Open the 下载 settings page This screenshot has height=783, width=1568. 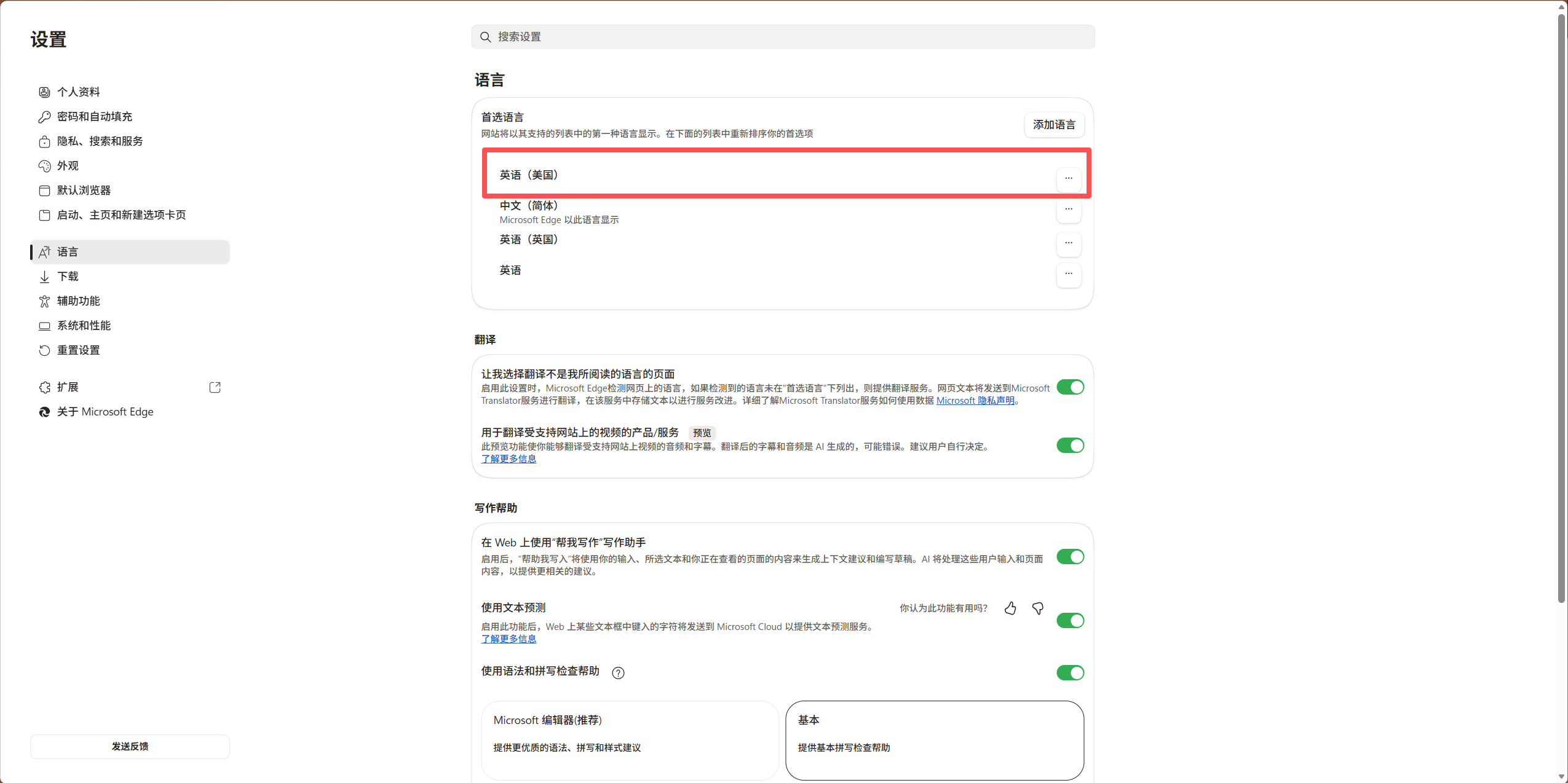(x=130, y=277)
